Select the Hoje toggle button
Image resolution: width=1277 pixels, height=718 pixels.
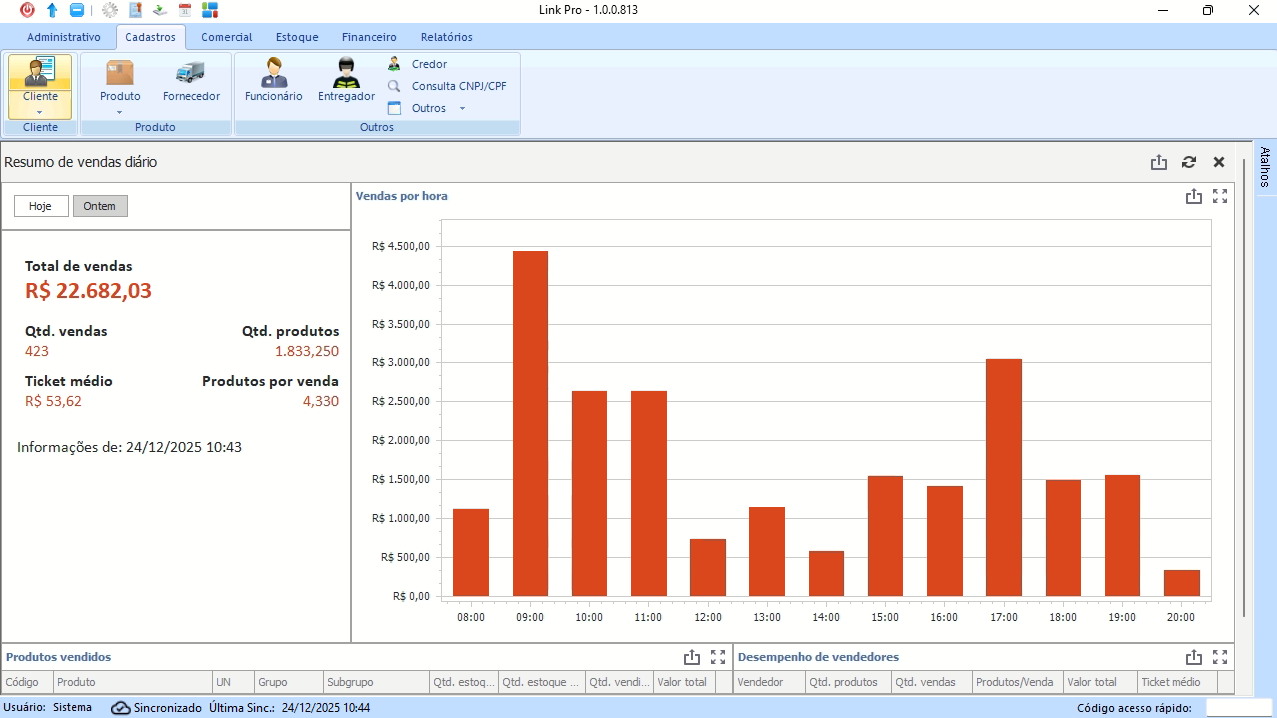coord(41,206)
